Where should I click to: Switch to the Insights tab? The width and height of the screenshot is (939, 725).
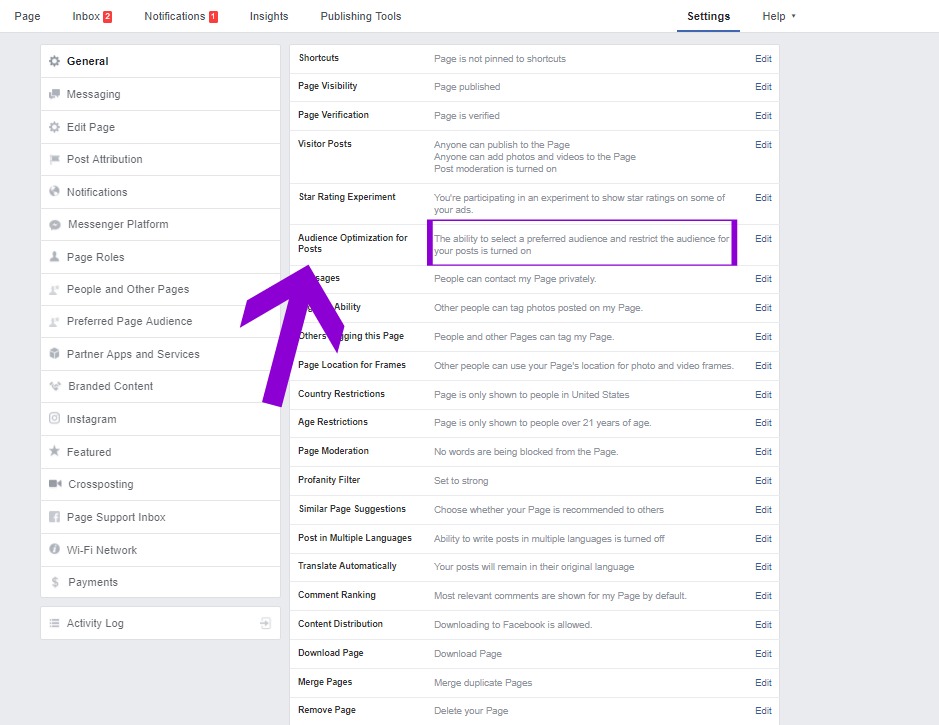269,16
